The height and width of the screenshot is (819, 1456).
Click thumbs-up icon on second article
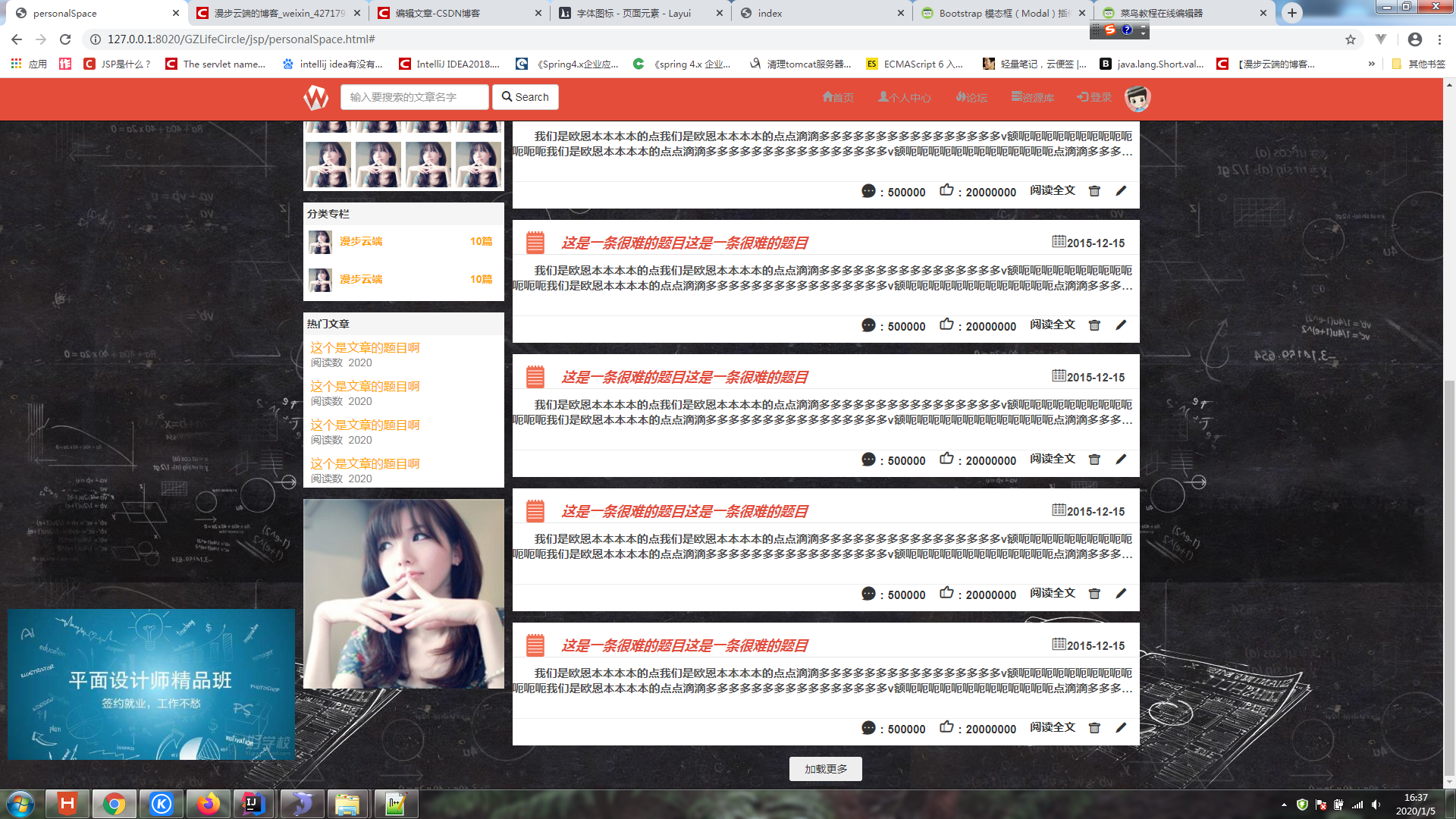[946, 325]
